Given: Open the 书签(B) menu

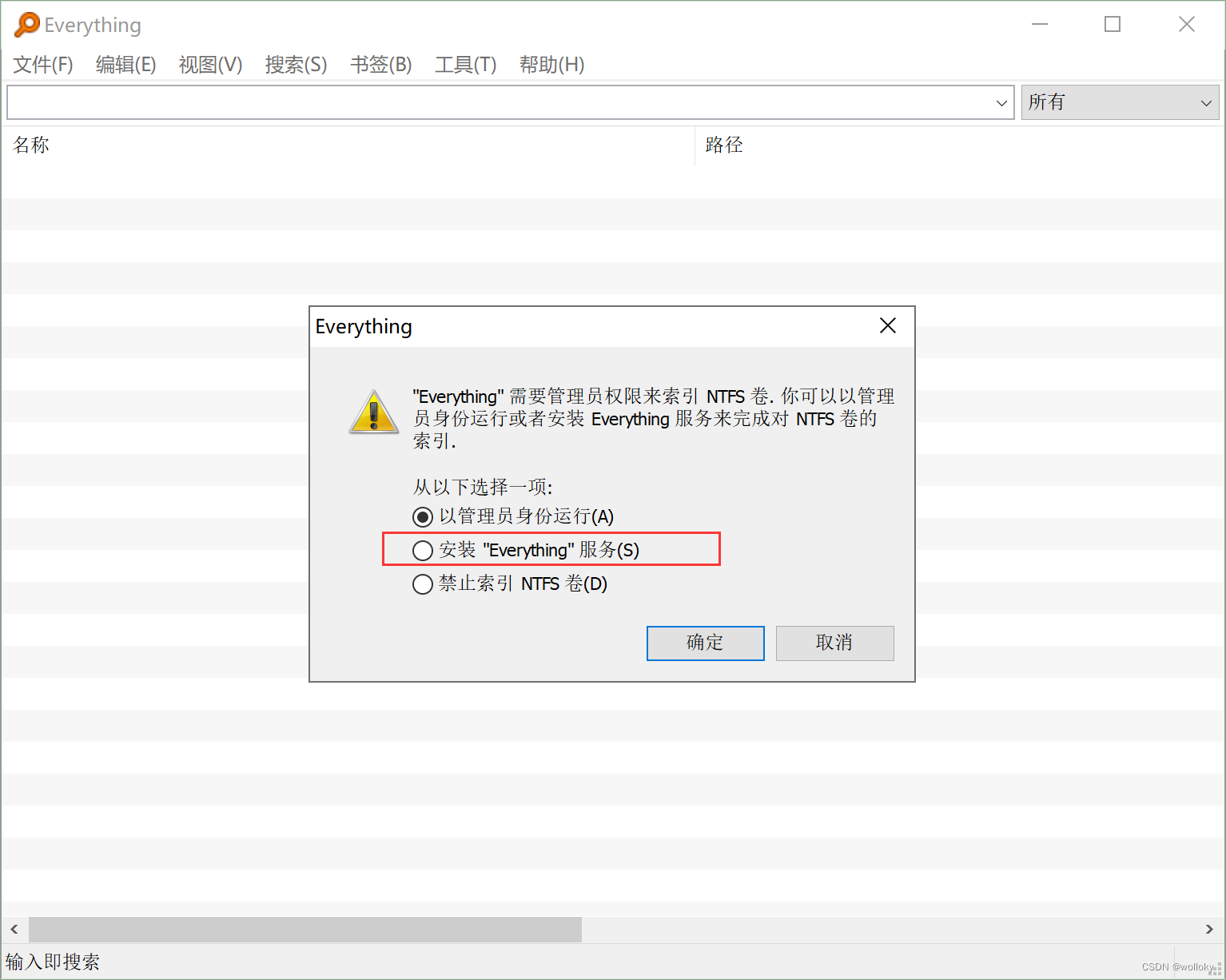Looking at the screenshot, I should [380, 65].
